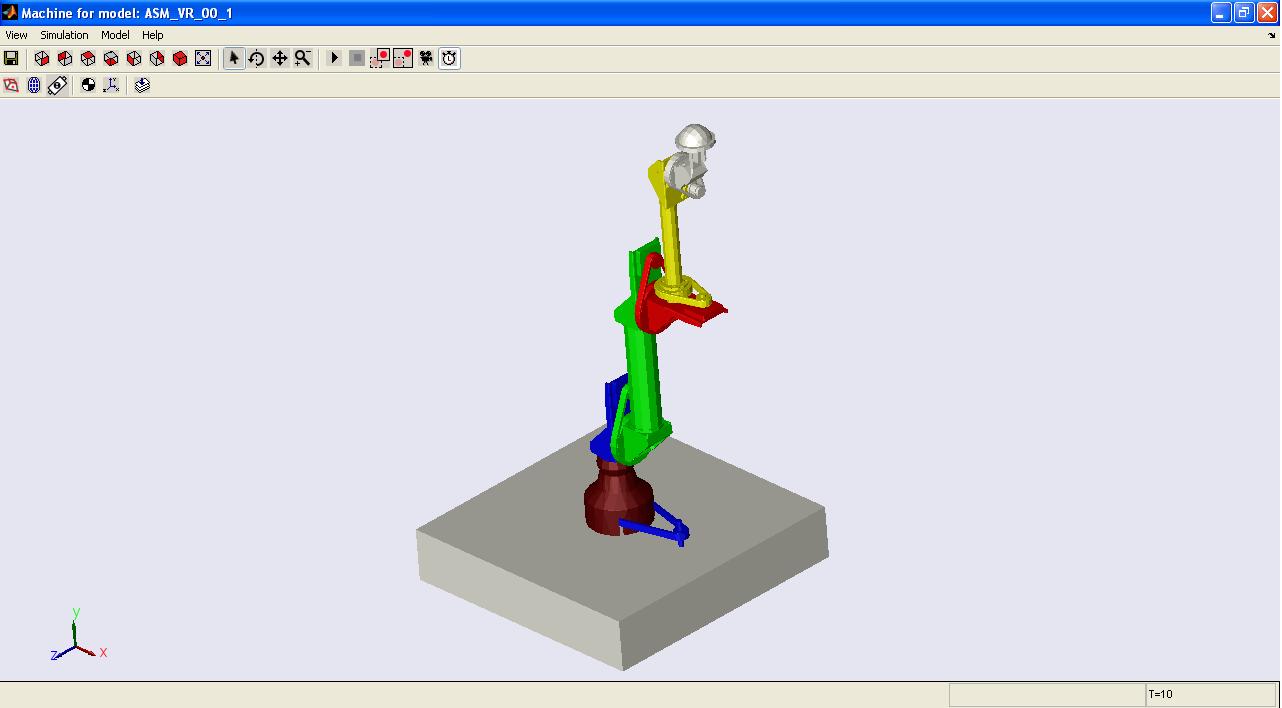Open the Simulation menu
Screen dimensions: 1282x708
64,35
